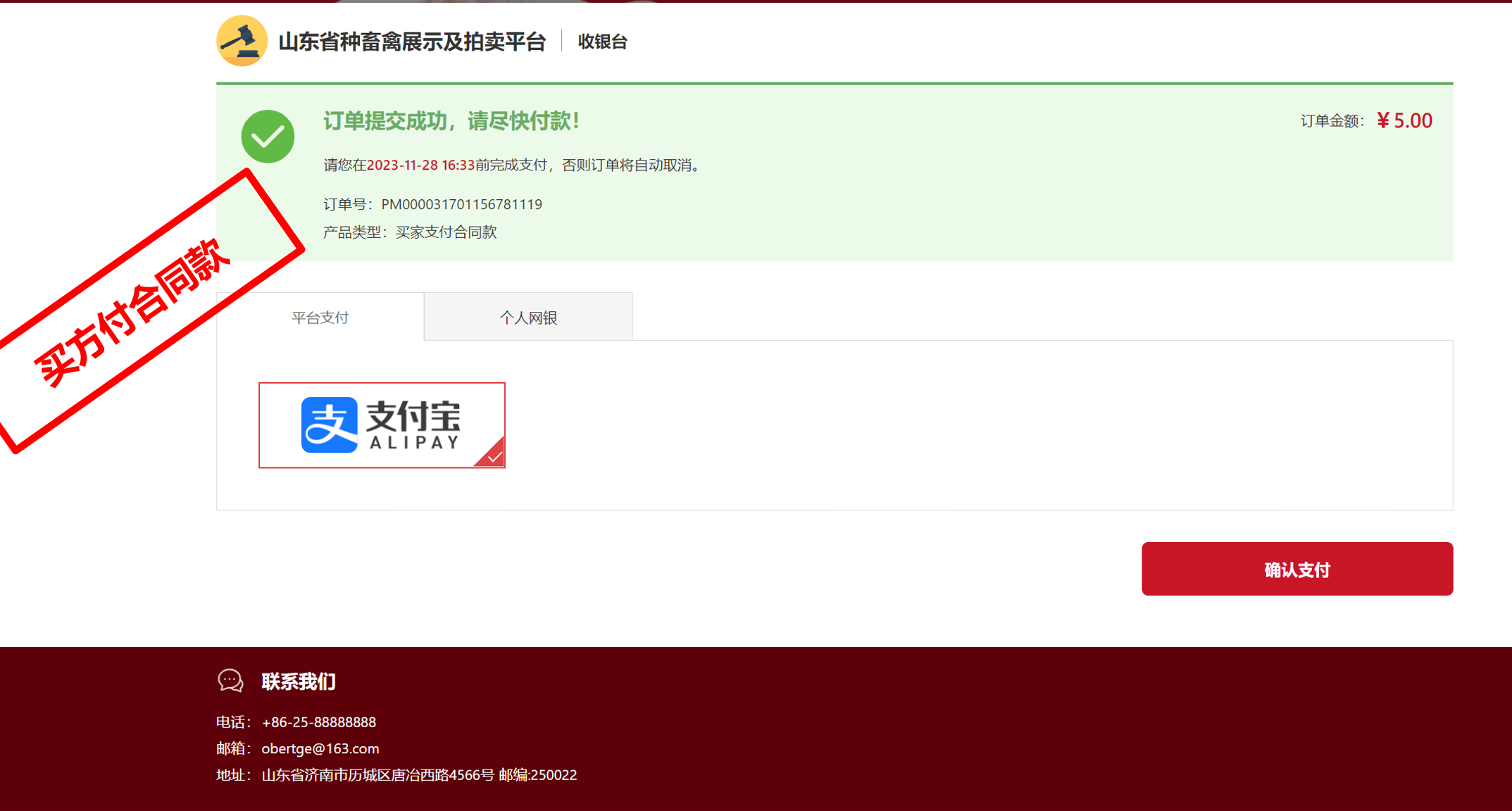Click the chat bubble contact icon
The width and height of the screenshot is (1512, 811).
[x=230, y=681]
